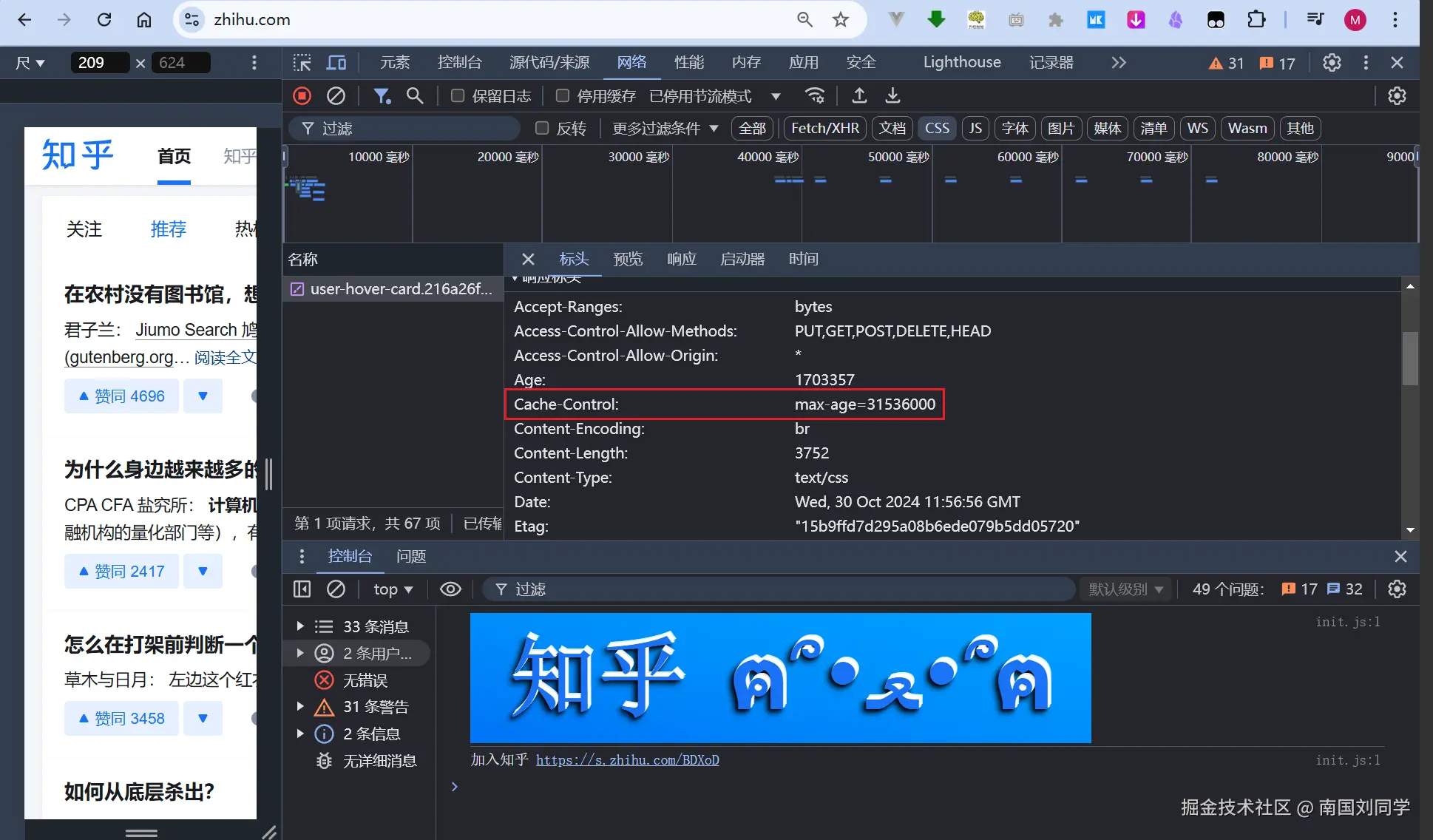The height and width of the screenshot is (840, 1433).
Task: Open network search magnifier icon
Action: [x=415, y=95]
